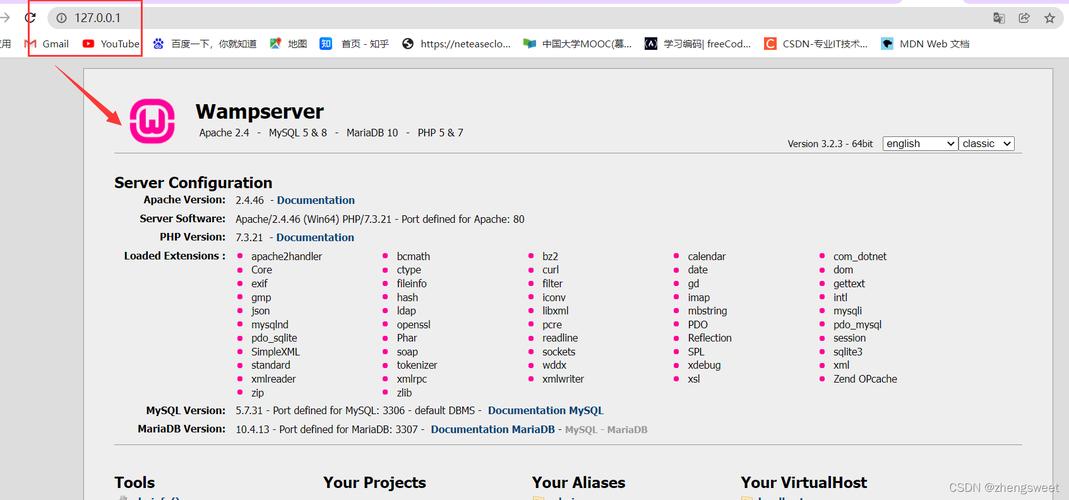Bookmark this page with the star icon
The width and height of the screenshot is (1069, 500).
coord(1050,18)
